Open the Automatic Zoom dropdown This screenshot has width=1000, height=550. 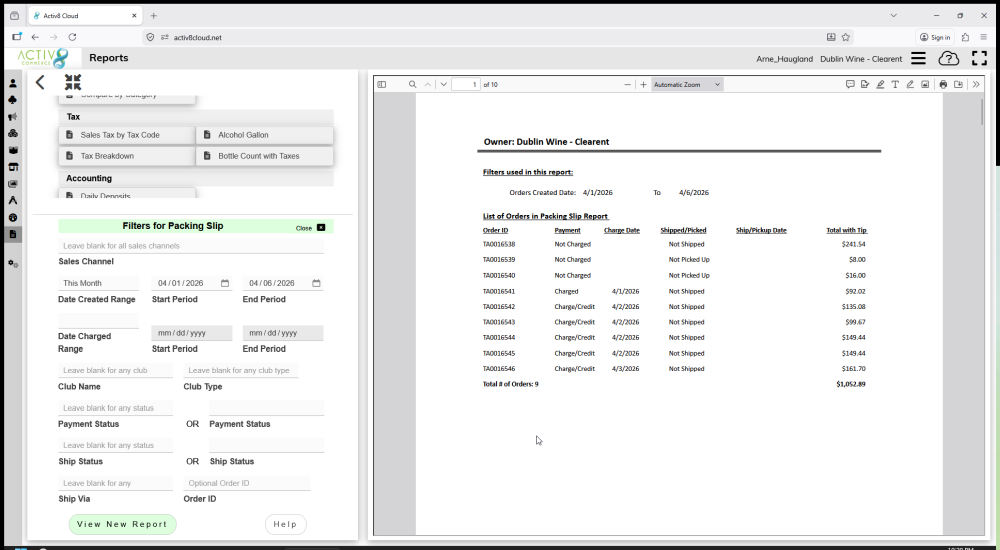(687, 84)
